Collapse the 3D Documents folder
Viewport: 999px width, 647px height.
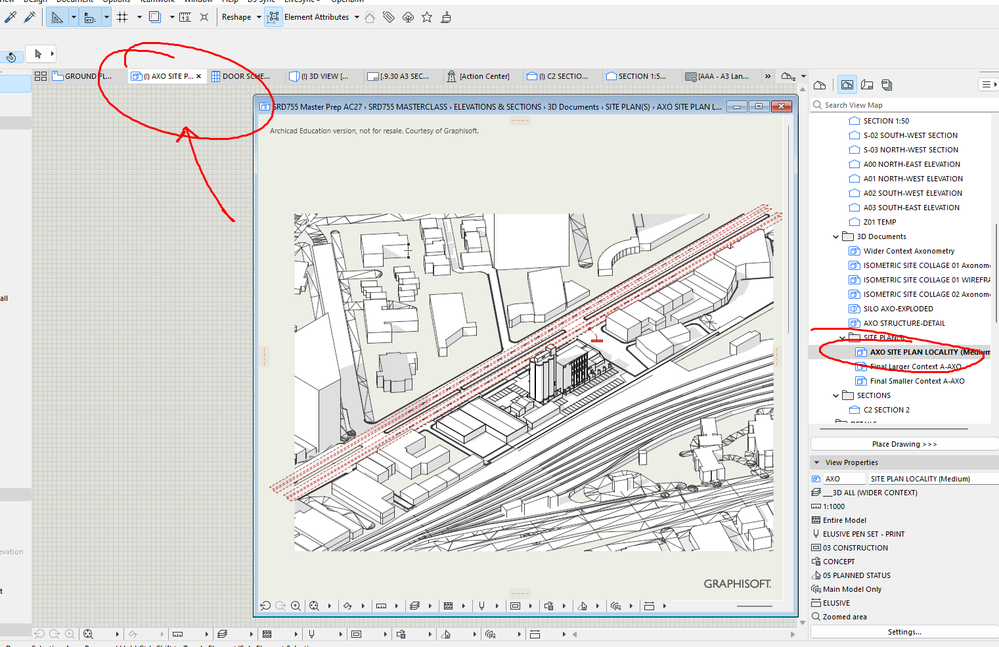tap(836, 237)
